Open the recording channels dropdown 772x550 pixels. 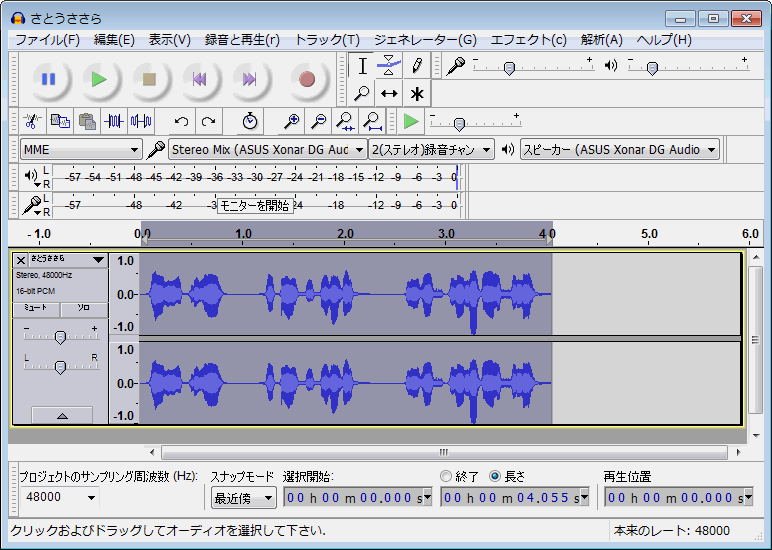coord(431,150)
